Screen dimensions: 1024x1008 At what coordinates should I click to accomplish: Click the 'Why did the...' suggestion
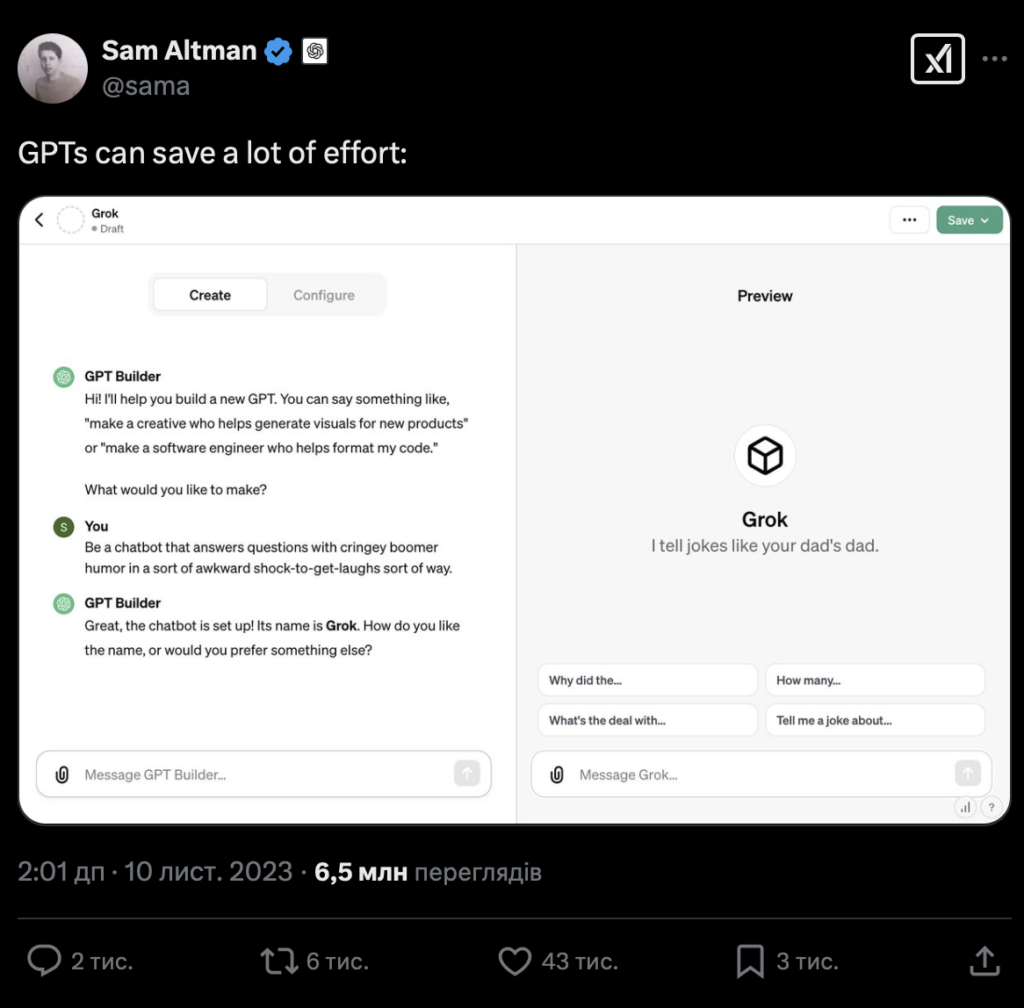(x=646, y=680)
